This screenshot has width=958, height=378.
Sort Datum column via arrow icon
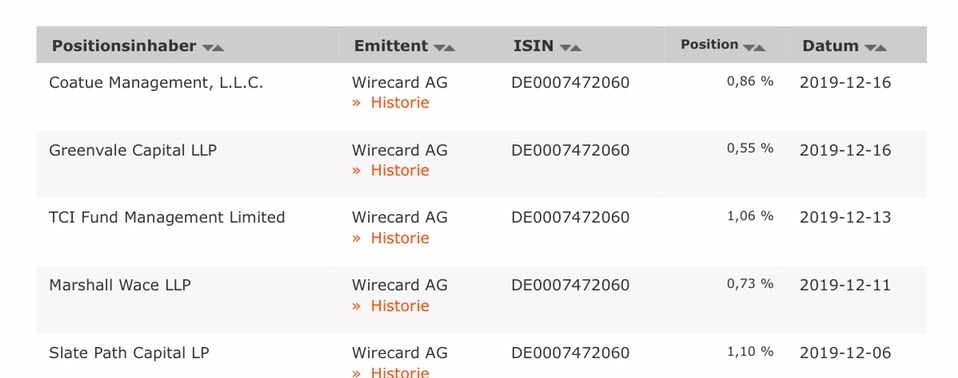pos(875,48)
